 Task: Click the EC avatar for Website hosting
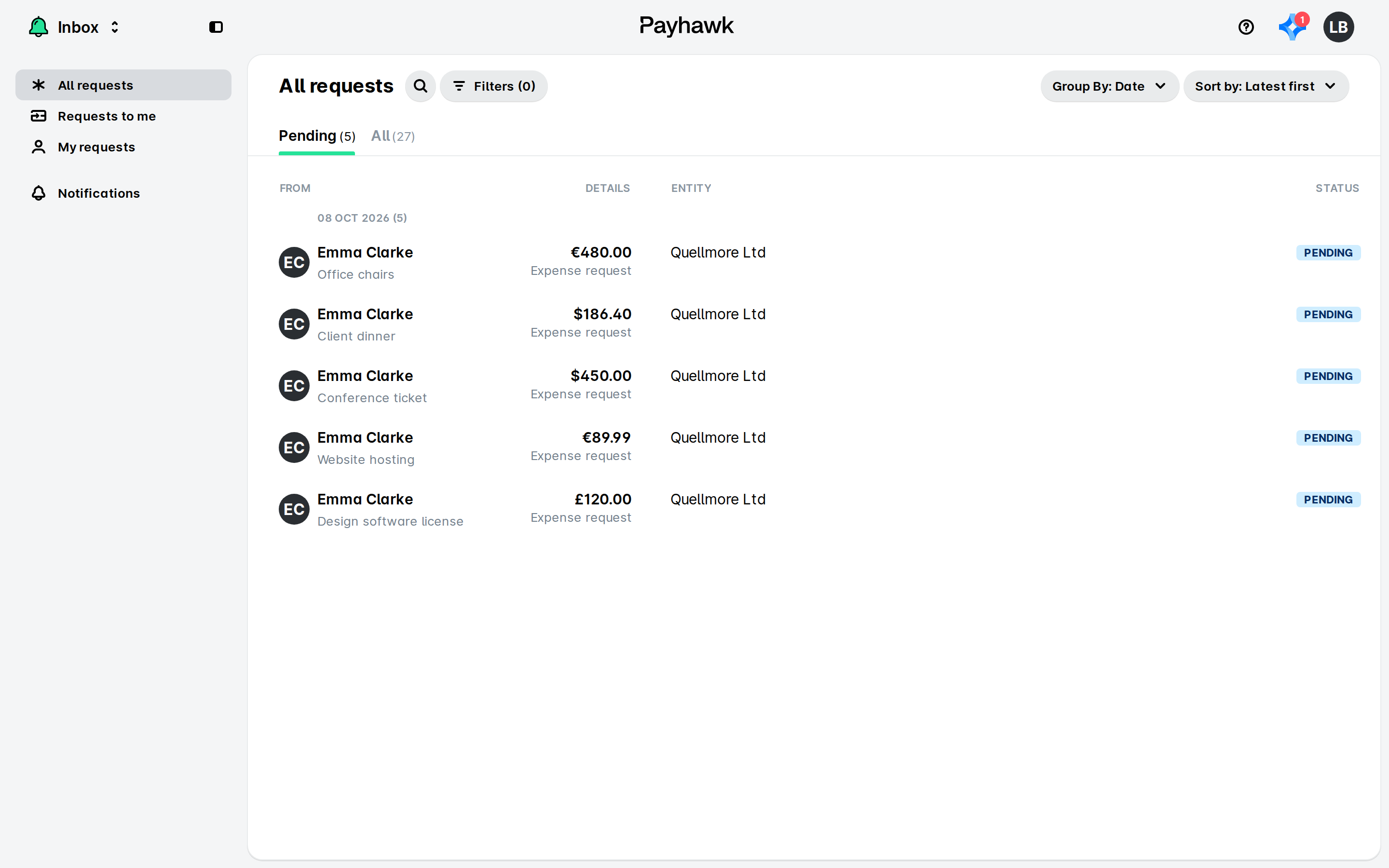pos(294,448)
